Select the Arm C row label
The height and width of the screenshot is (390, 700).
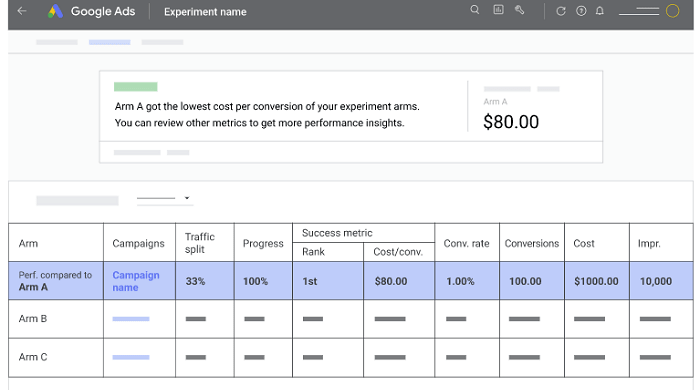[33, 357]
